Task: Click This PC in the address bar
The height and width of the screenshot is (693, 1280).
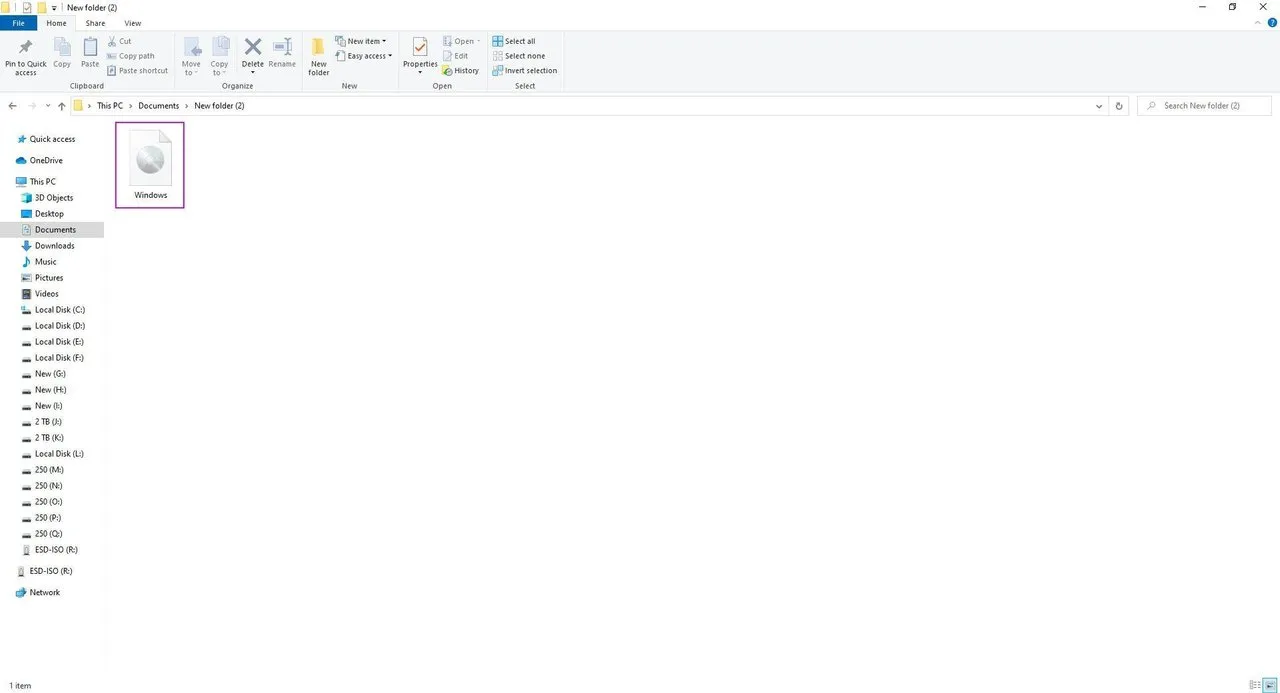Action: click(110, 106)
